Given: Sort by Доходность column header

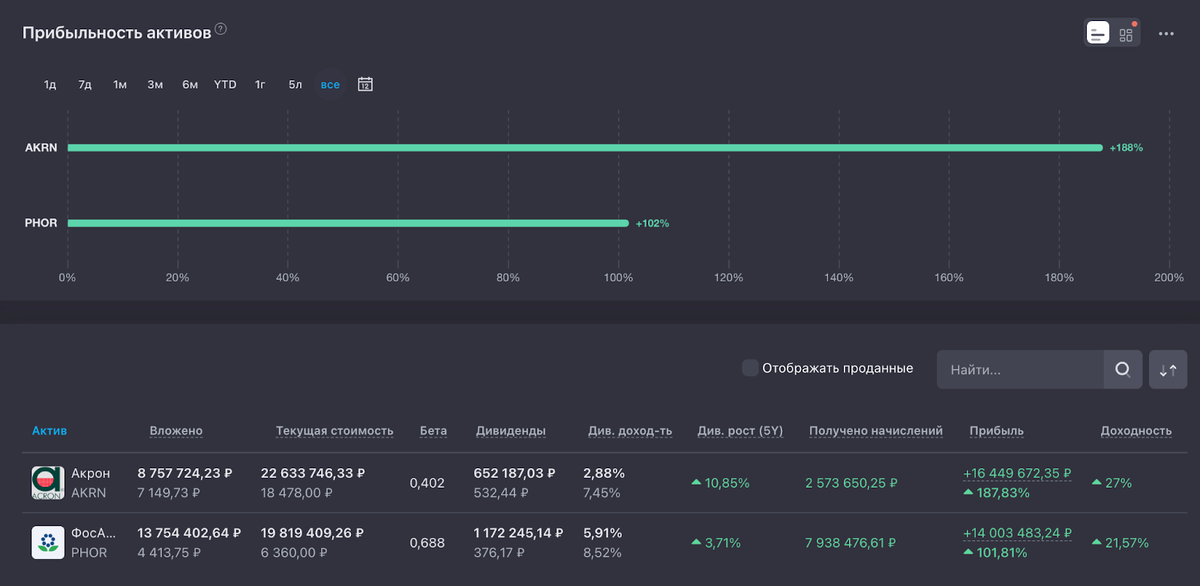Looking at the screenshot, I should click(1135, 431).
